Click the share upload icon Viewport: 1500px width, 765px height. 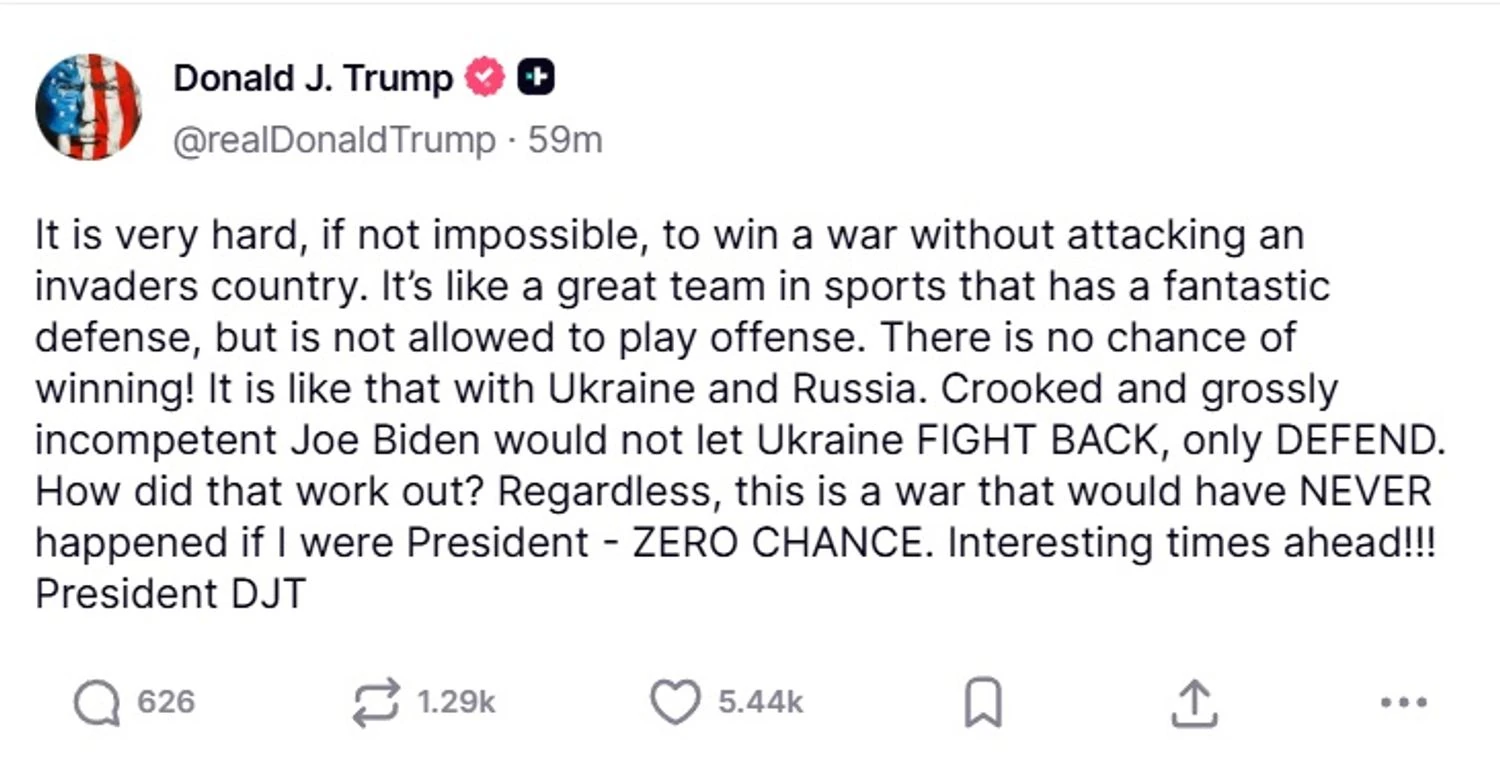point(1194,703)
